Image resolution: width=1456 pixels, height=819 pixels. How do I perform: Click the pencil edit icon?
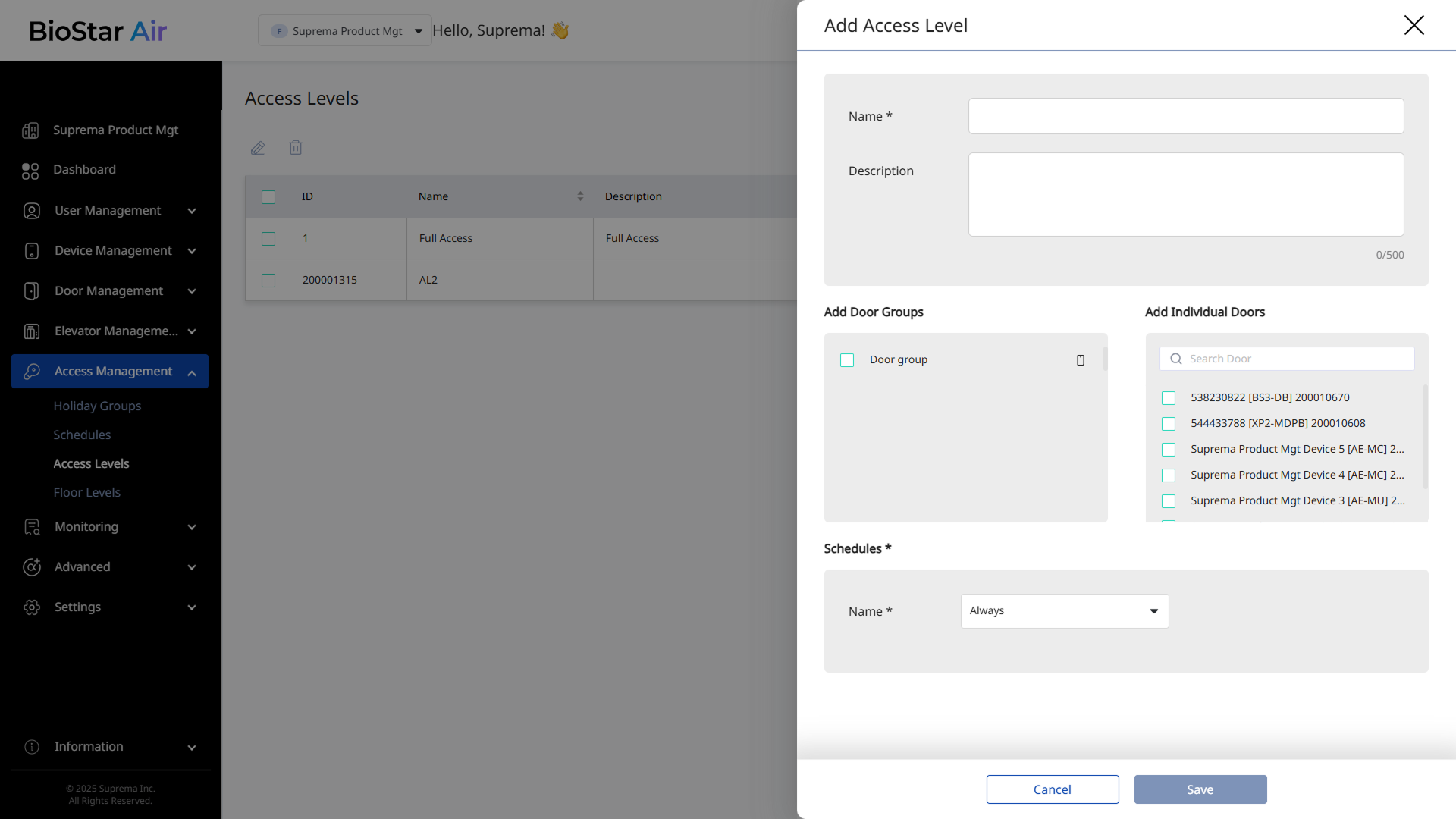coord(258,148)
